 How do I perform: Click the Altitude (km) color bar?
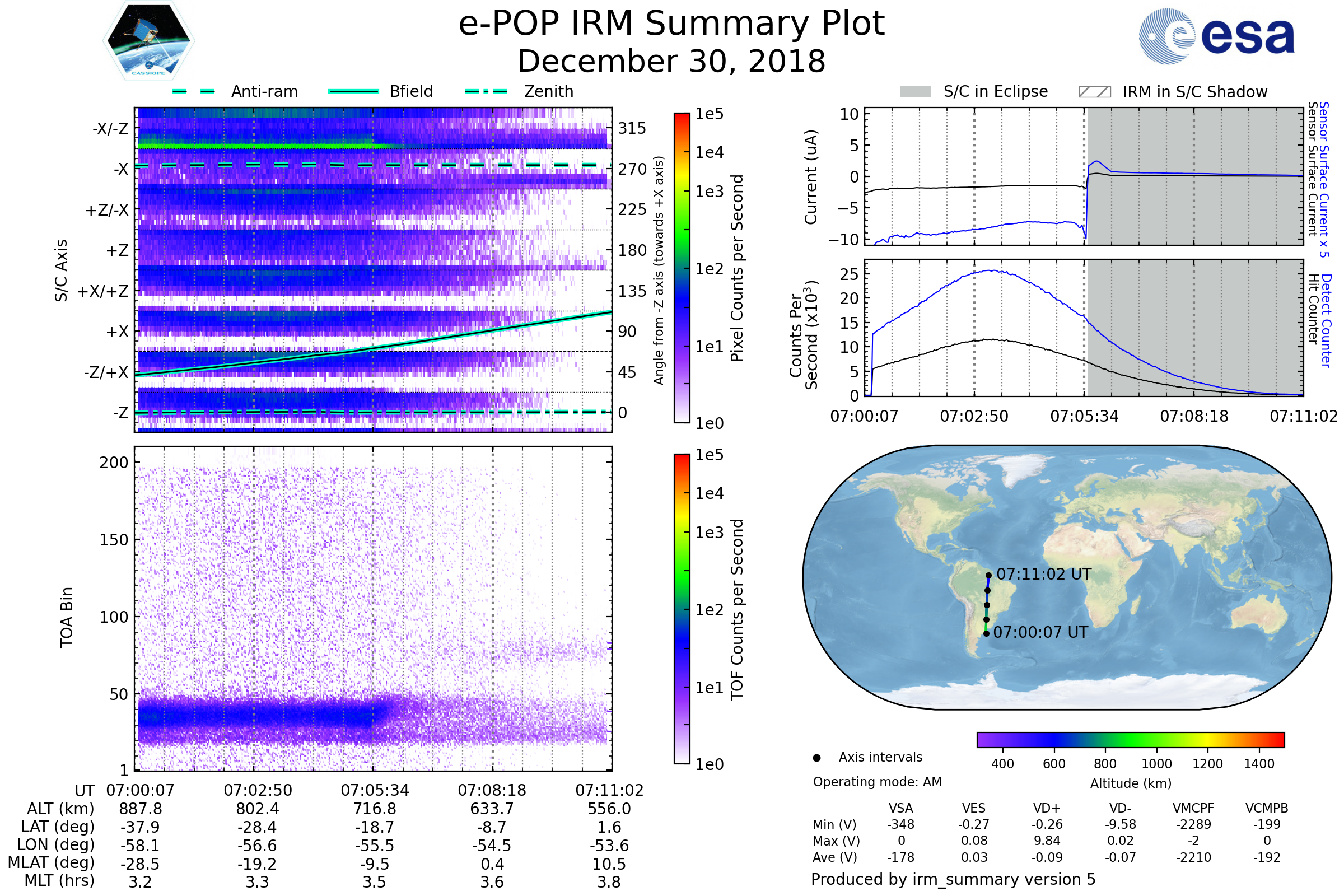(x=1130, y=739)
